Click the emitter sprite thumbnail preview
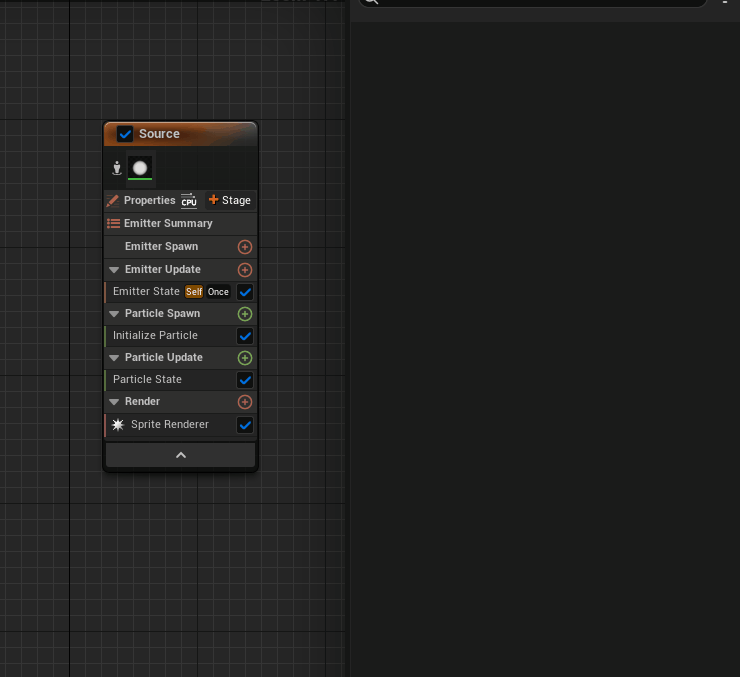Image resolution: width=740 pixels, height=677 pixels. 140,168
